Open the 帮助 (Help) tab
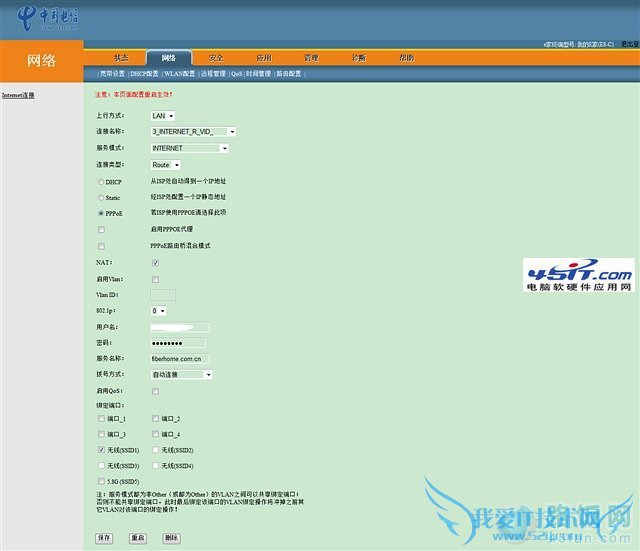The width and height of the screenshot is (640, 551). pos(407,58)
